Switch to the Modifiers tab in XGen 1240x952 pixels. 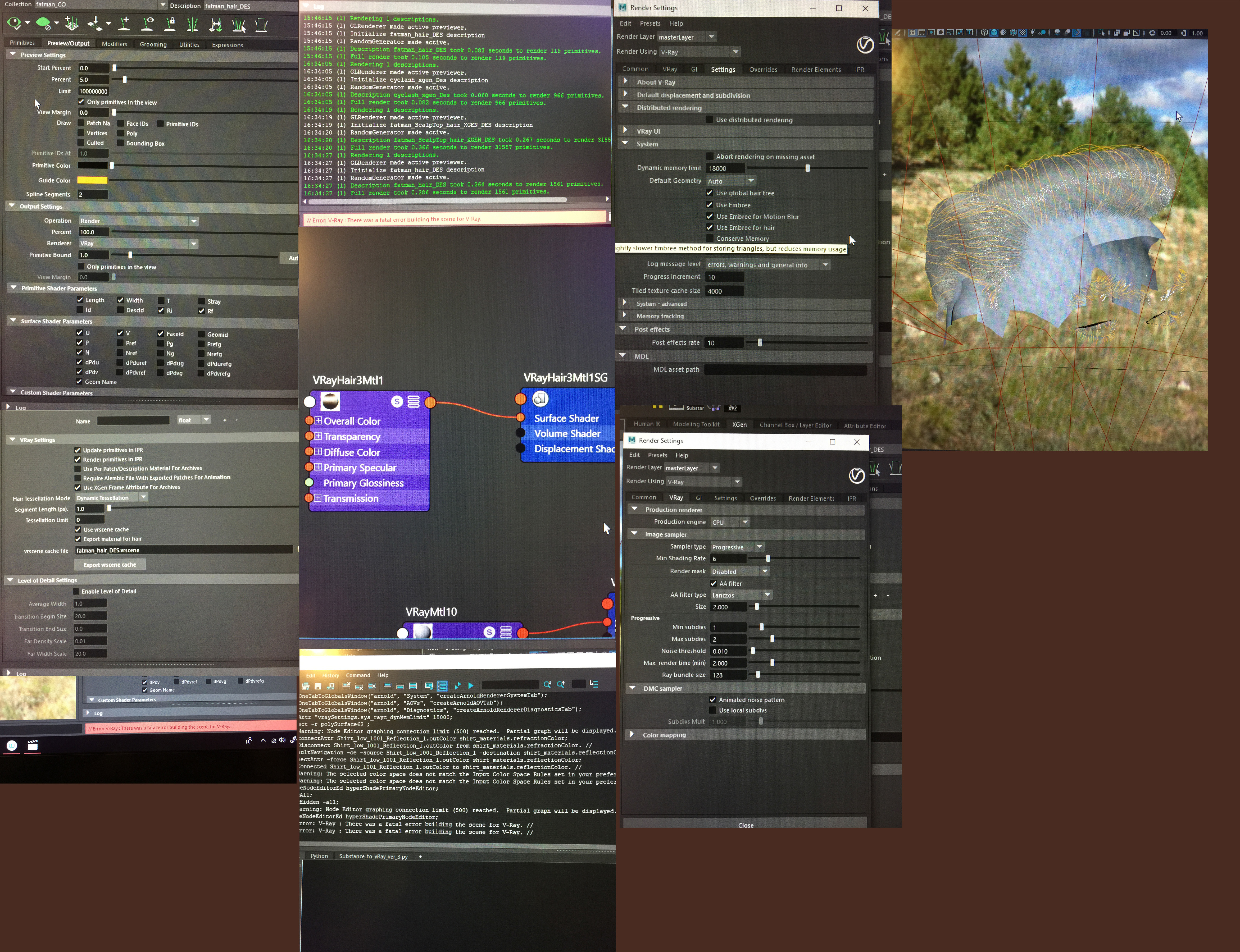(x=115, y=44)
